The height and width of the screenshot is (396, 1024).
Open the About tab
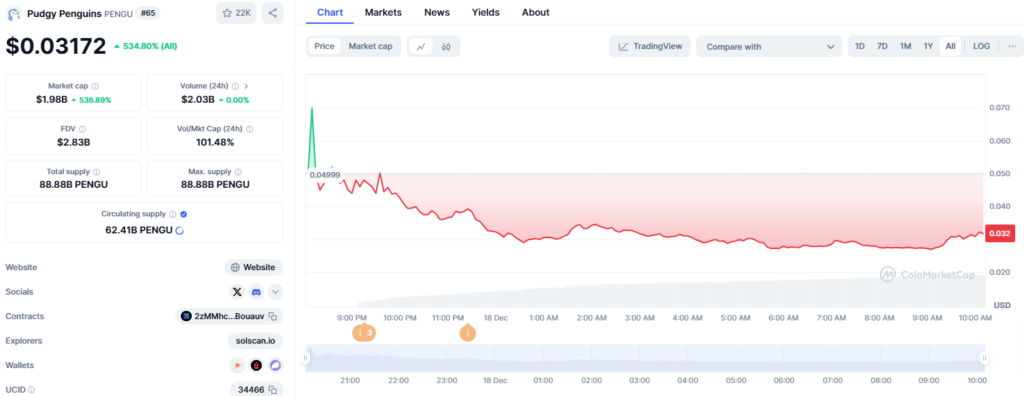click(536, 12)
